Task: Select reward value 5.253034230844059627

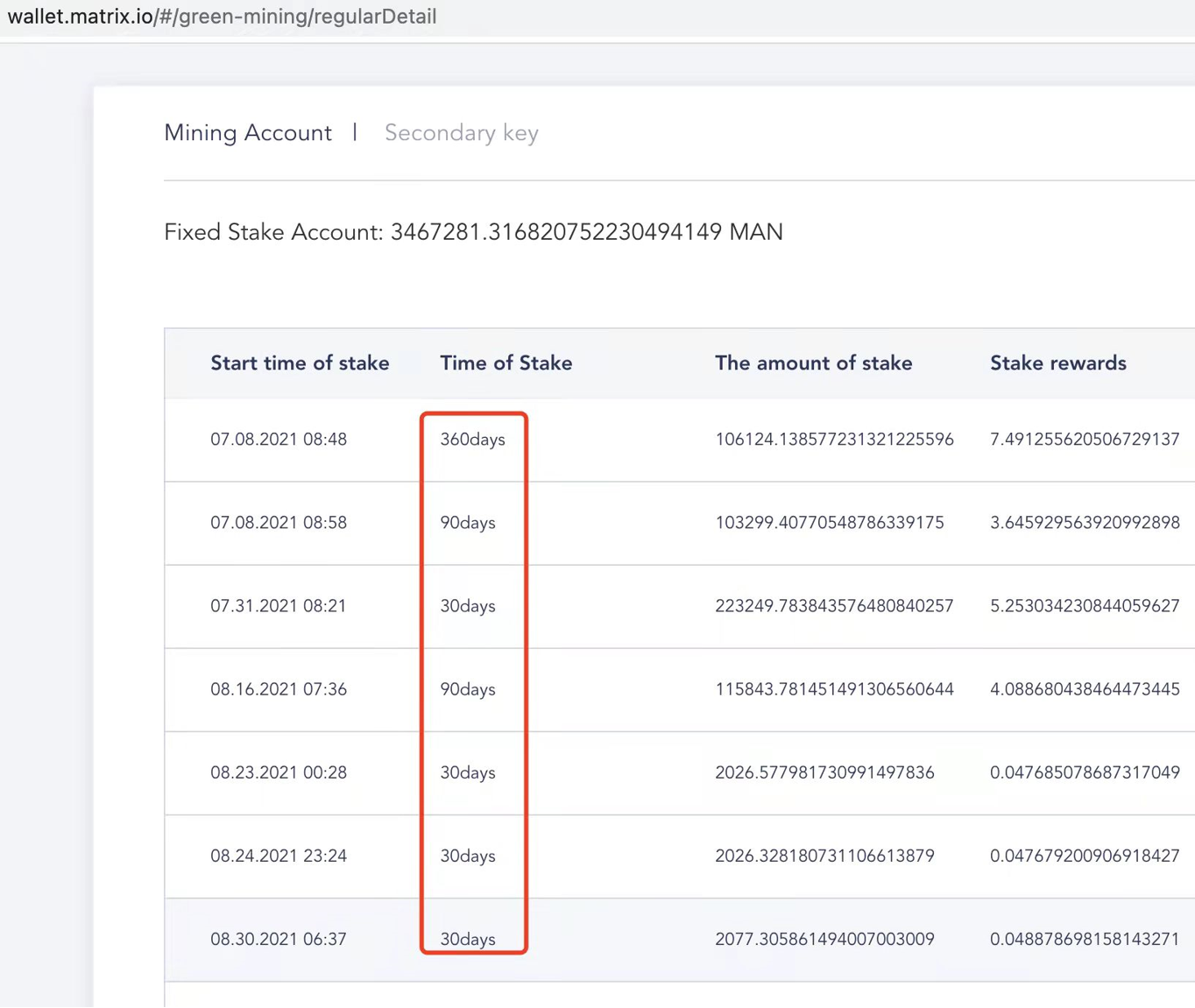Action: point(1085,606)
